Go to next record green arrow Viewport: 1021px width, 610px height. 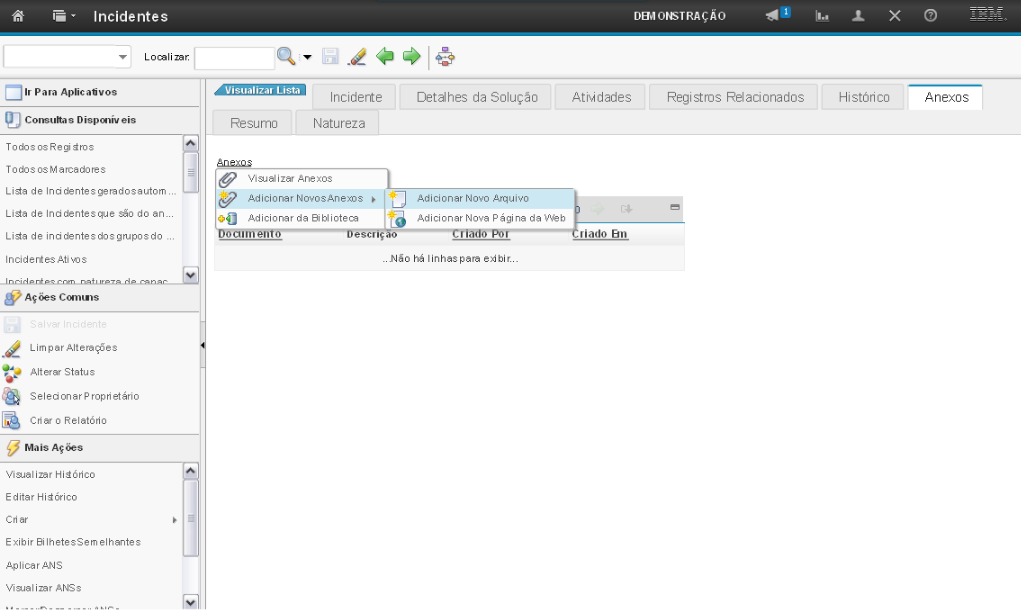click(411, 58)
